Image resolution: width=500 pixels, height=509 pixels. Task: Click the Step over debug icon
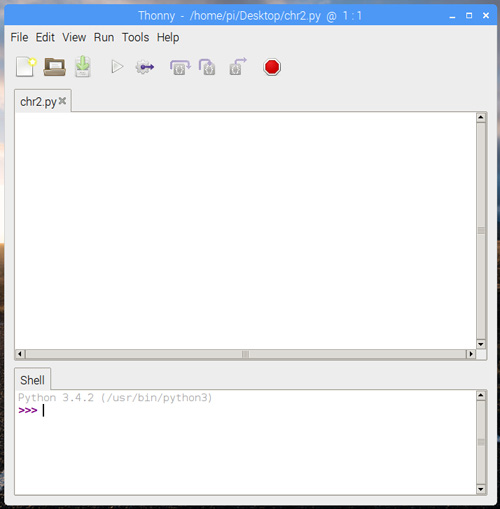[180, 67]
